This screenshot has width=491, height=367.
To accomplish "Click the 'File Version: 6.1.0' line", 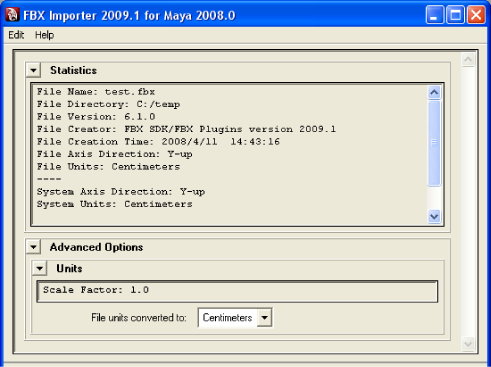I will (96, 117).
